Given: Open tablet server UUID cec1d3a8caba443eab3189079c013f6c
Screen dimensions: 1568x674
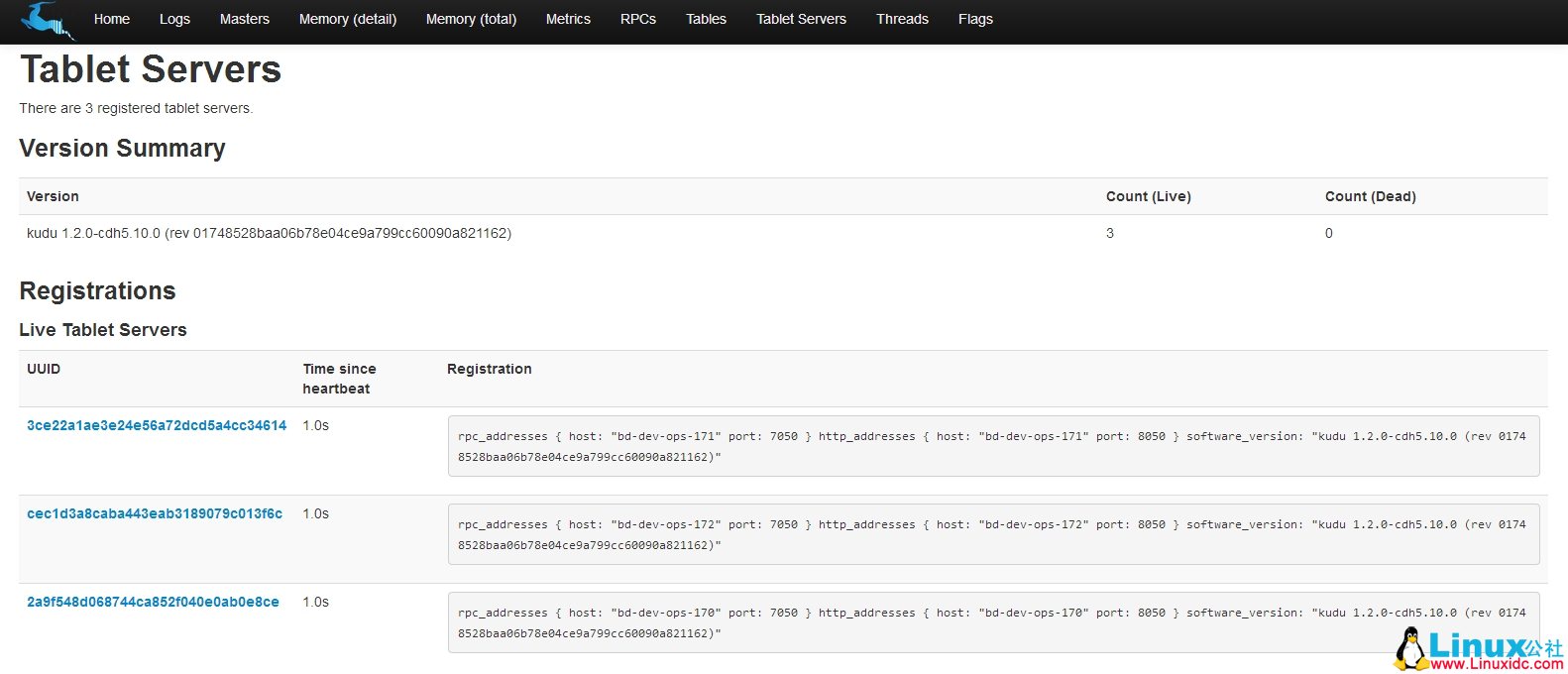Looking at the screenshot, I should coord(155,513).
